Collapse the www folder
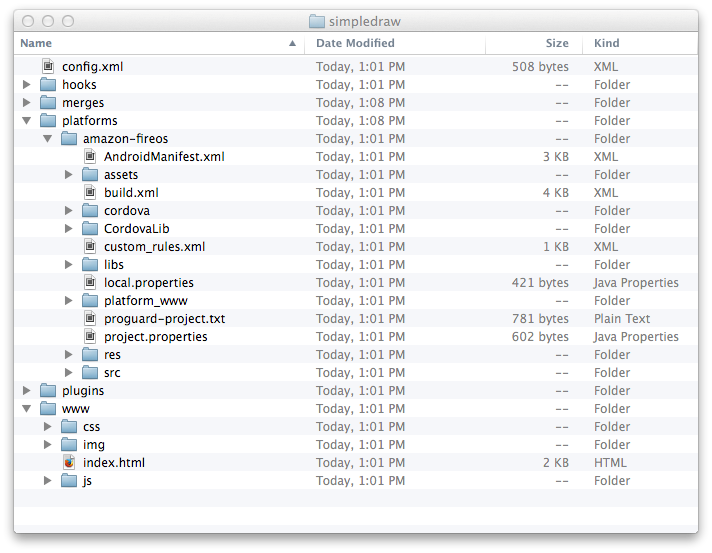This screenshot has height=553, width=712. [x=27, y=409]
